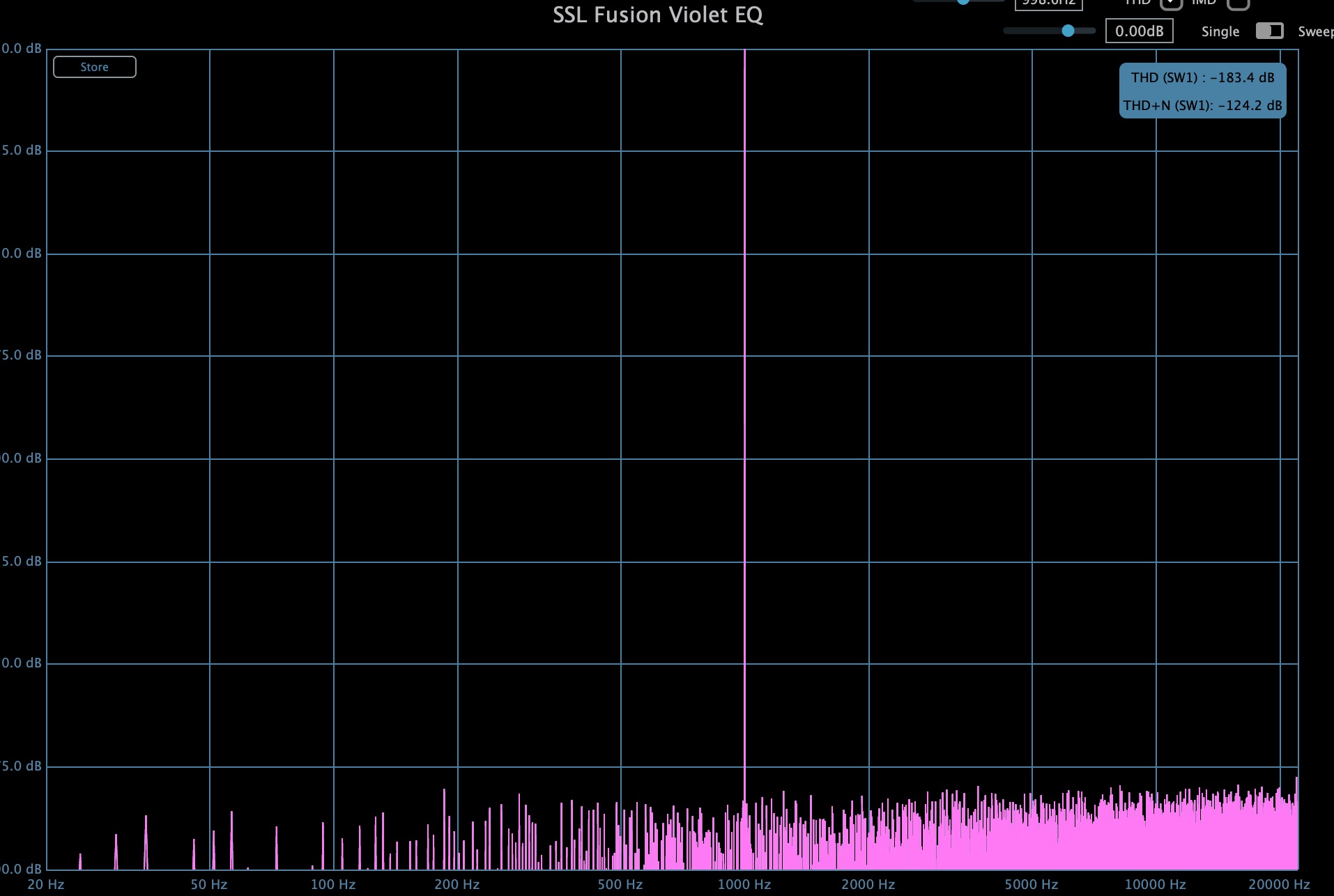1334x896 pixels.
Task: Click the THD+N (SW1) readout line
Action: click(1202, 106)
